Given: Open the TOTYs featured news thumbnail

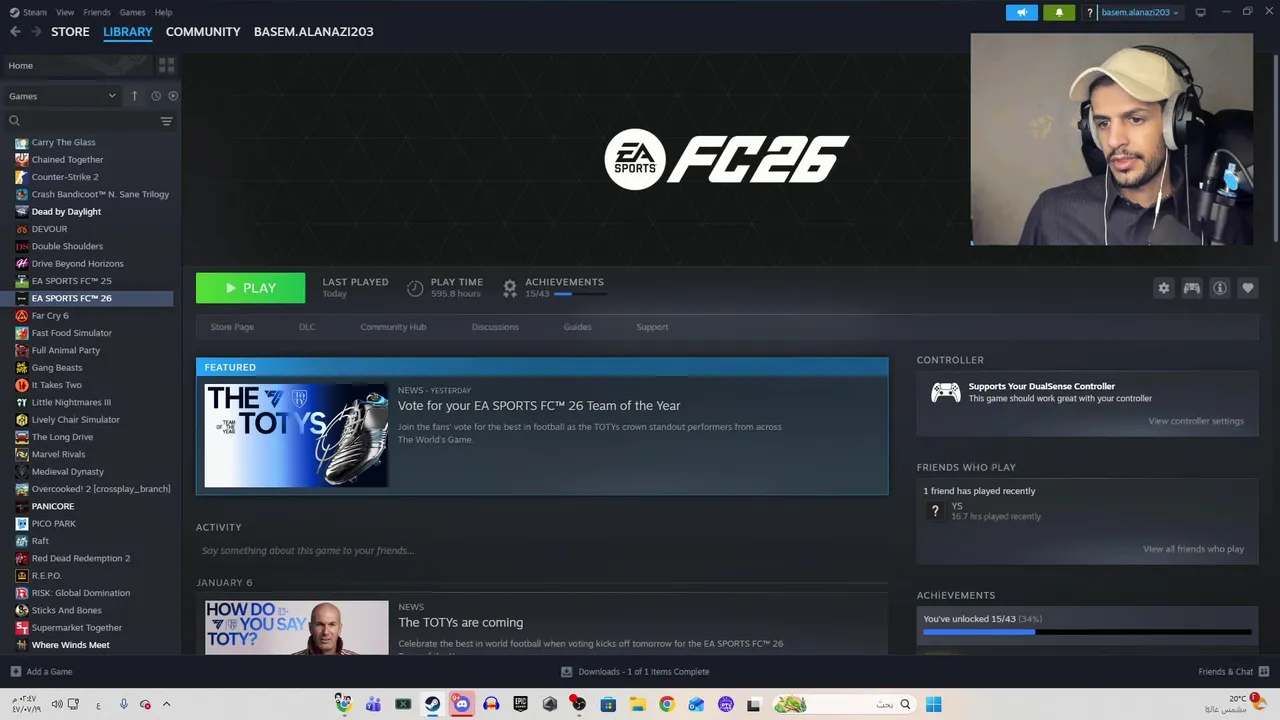Looking at the screenshot, I should point(296,436).
